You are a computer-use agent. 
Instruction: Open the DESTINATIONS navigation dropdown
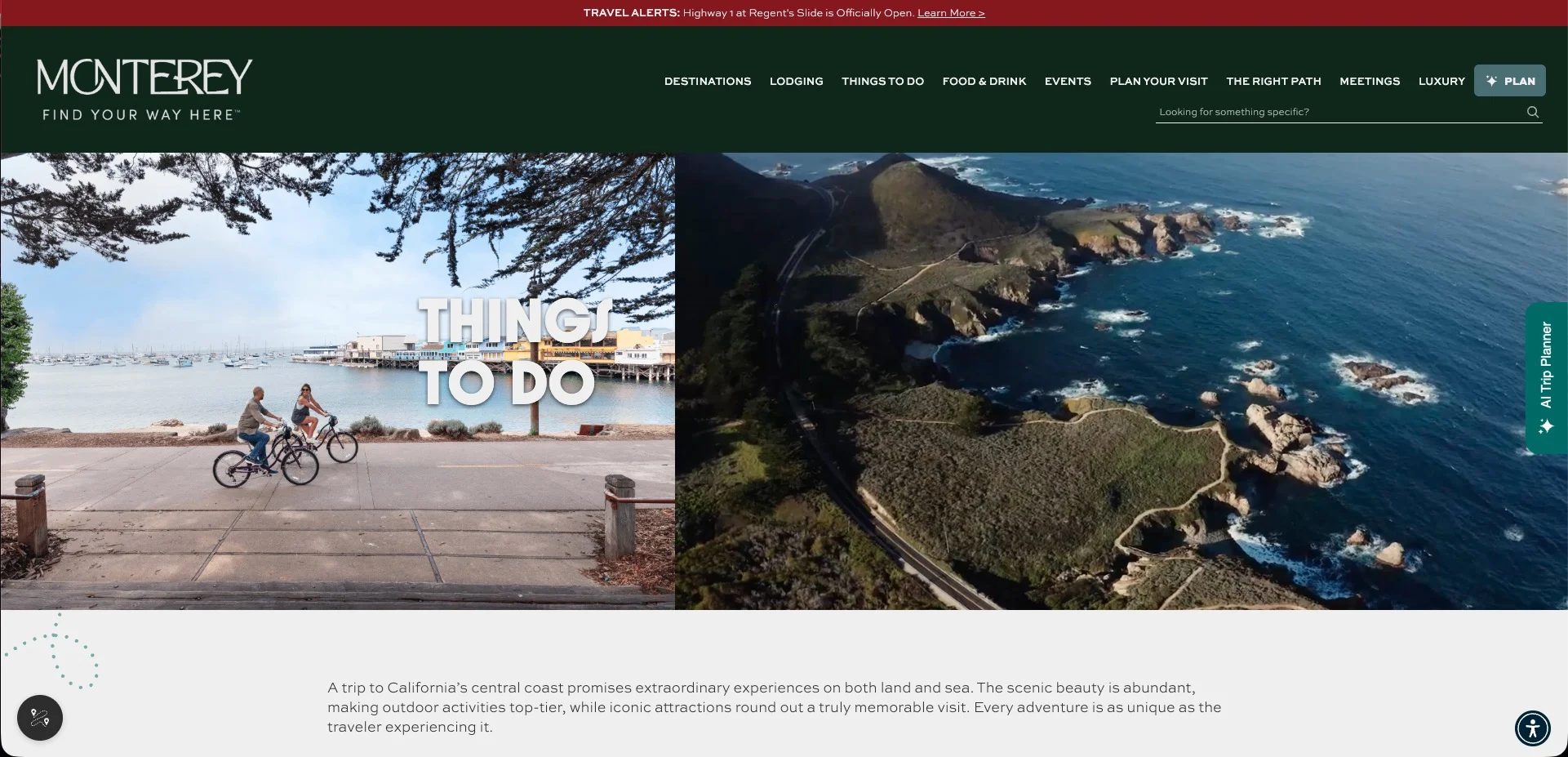click(x=707, y=81)
